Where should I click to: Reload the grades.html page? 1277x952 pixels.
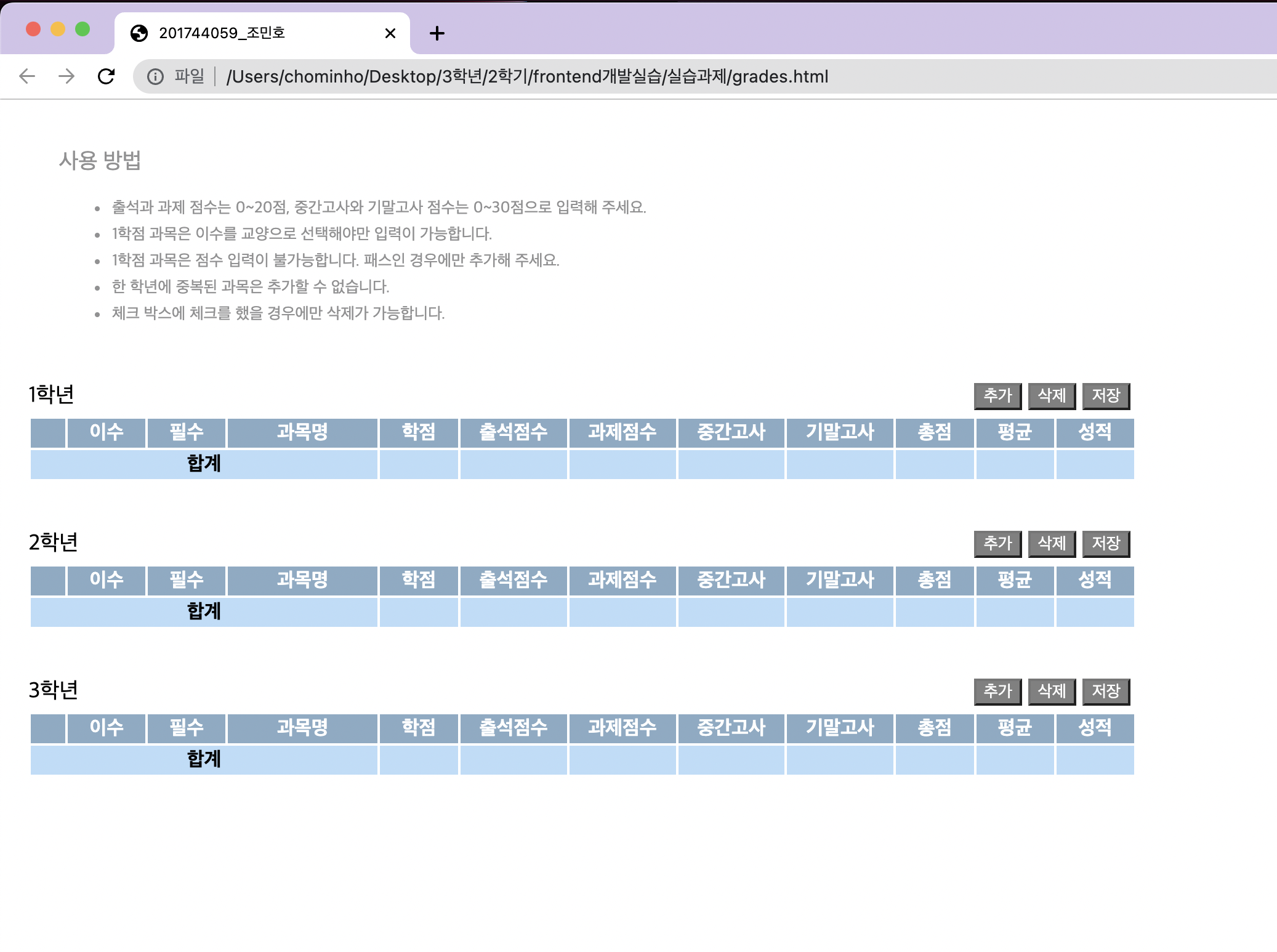106,76
